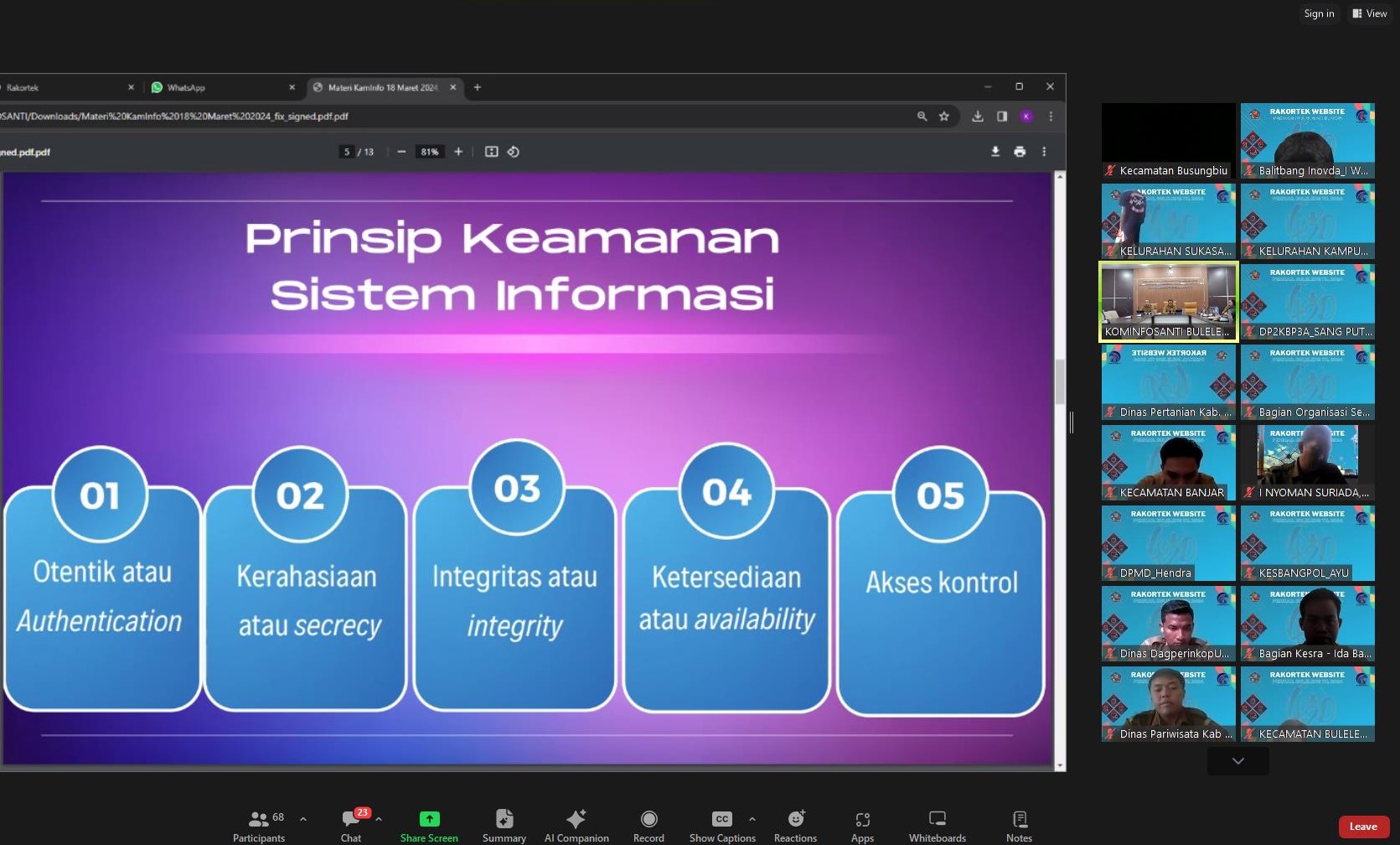Select DPMD_Hendra participant tile

[1168, 543]
